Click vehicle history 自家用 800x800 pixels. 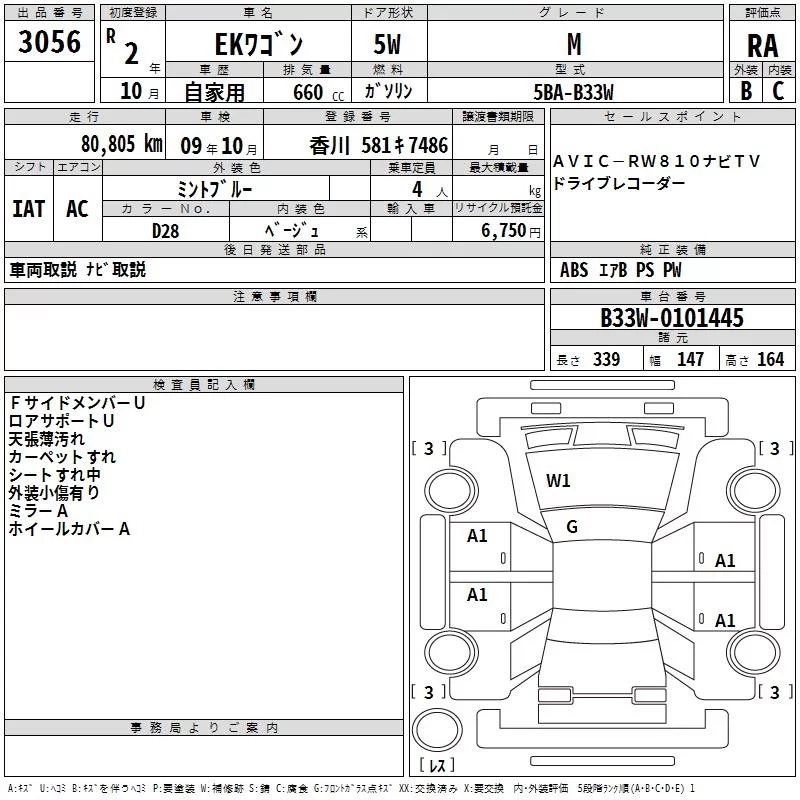[214, 92]
